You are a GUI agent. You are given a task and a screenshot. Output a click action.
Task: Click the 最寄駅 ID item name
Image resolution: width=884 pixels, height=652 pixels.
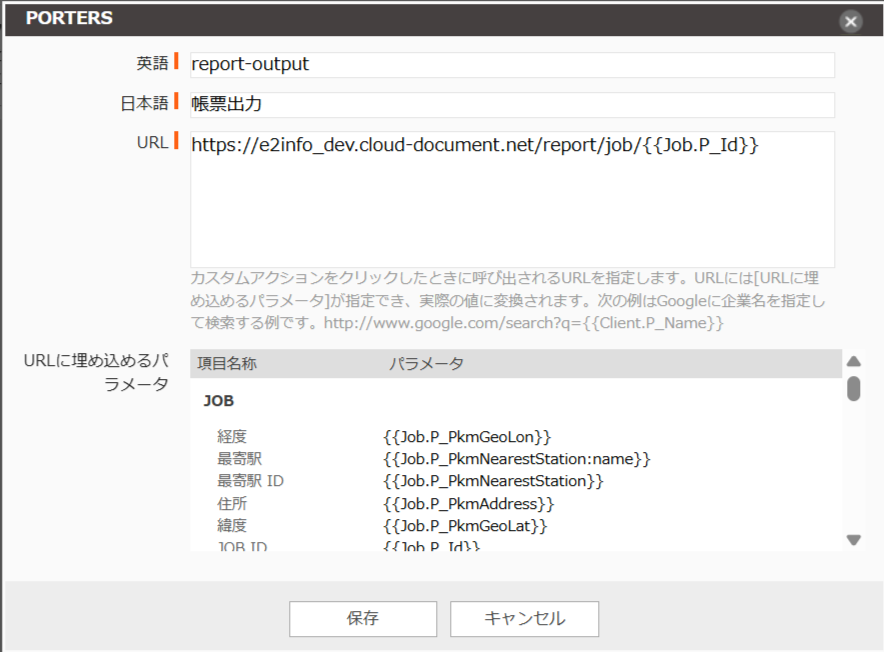[x=251, y=481]
